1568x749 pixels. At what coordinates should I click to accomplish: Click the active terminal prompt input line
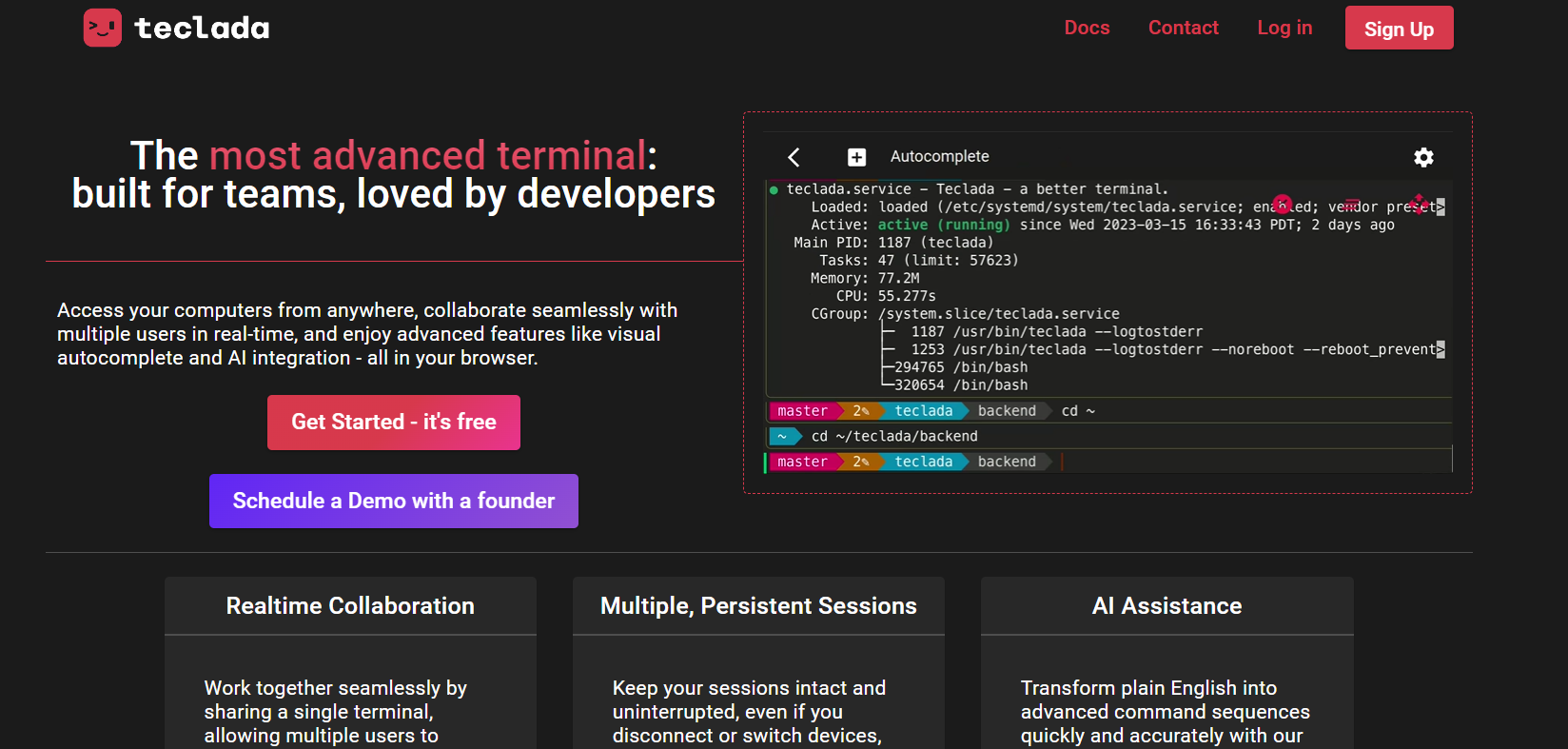[x=1237, y=462]
